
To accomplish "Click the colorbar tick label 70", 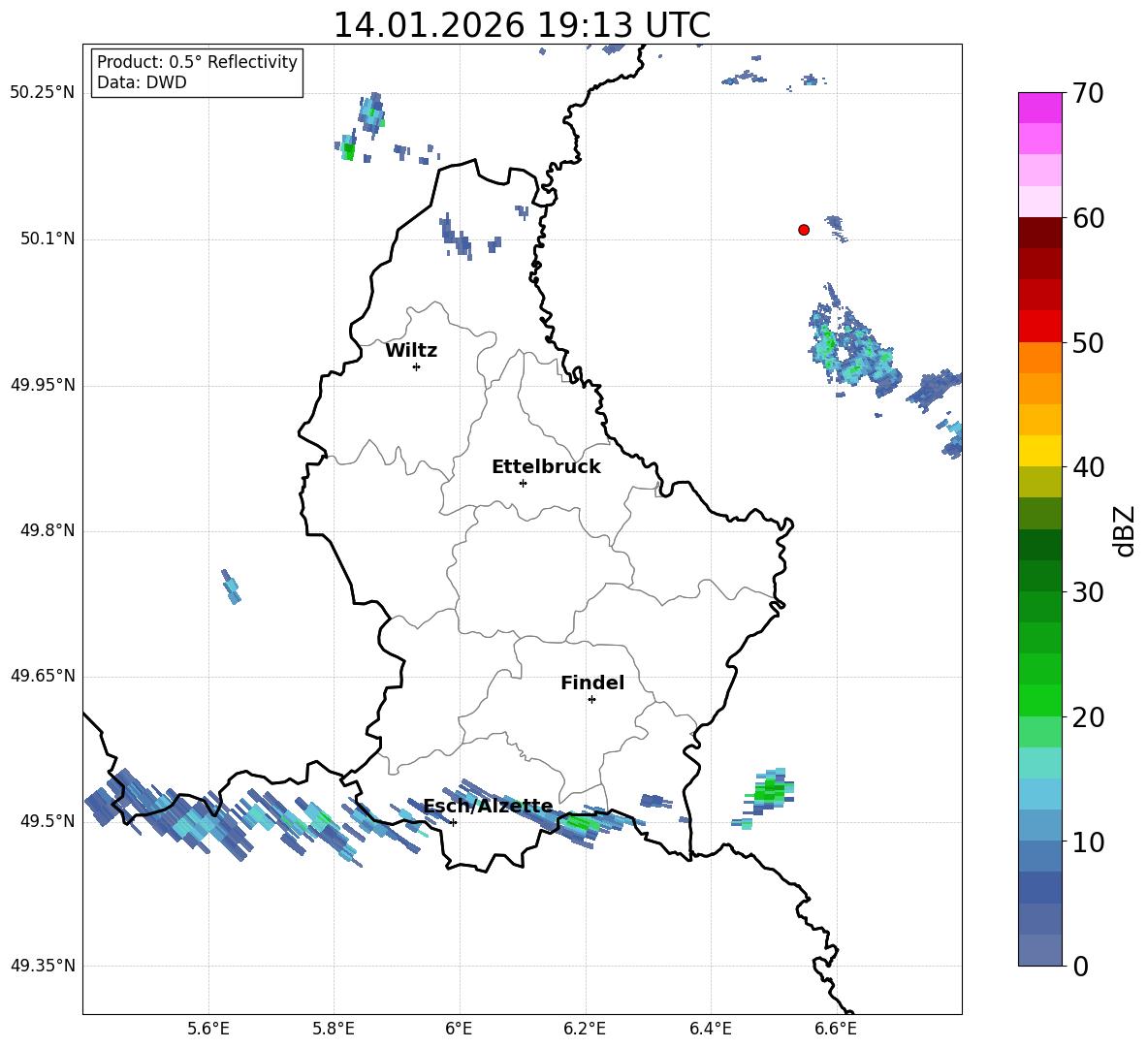I will (x=1088, y=94).
